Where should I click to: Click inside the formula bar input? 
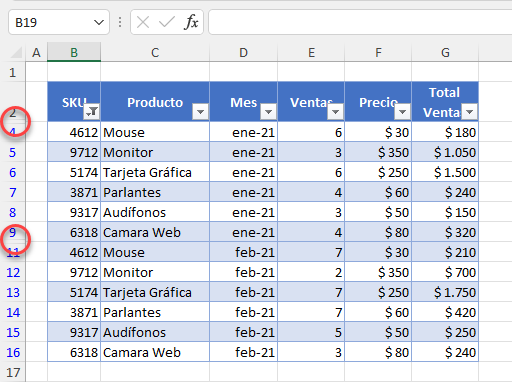[360, 22]
